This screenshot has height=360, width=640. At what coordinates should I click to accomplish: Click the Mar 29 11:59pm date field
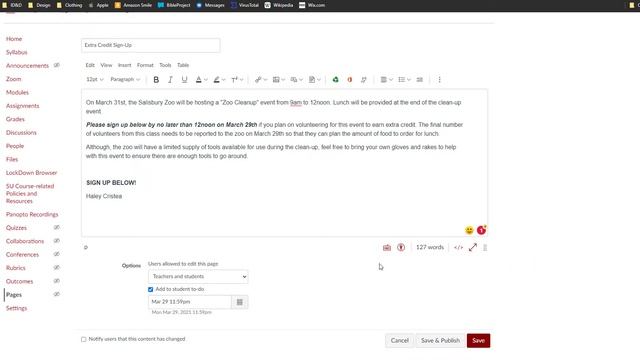[190, 302]
